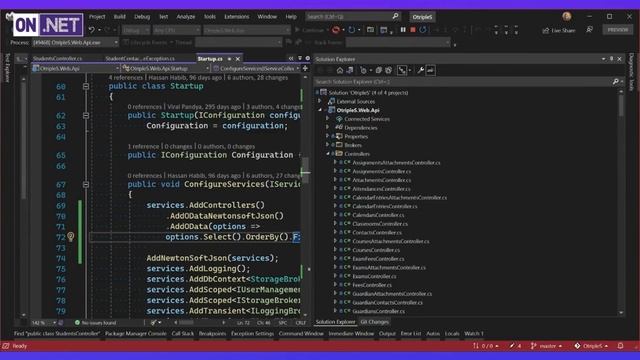This screenshot has height=360, width=640.
Task: Open the Extensions menu
Action: (x=237, y=17)
